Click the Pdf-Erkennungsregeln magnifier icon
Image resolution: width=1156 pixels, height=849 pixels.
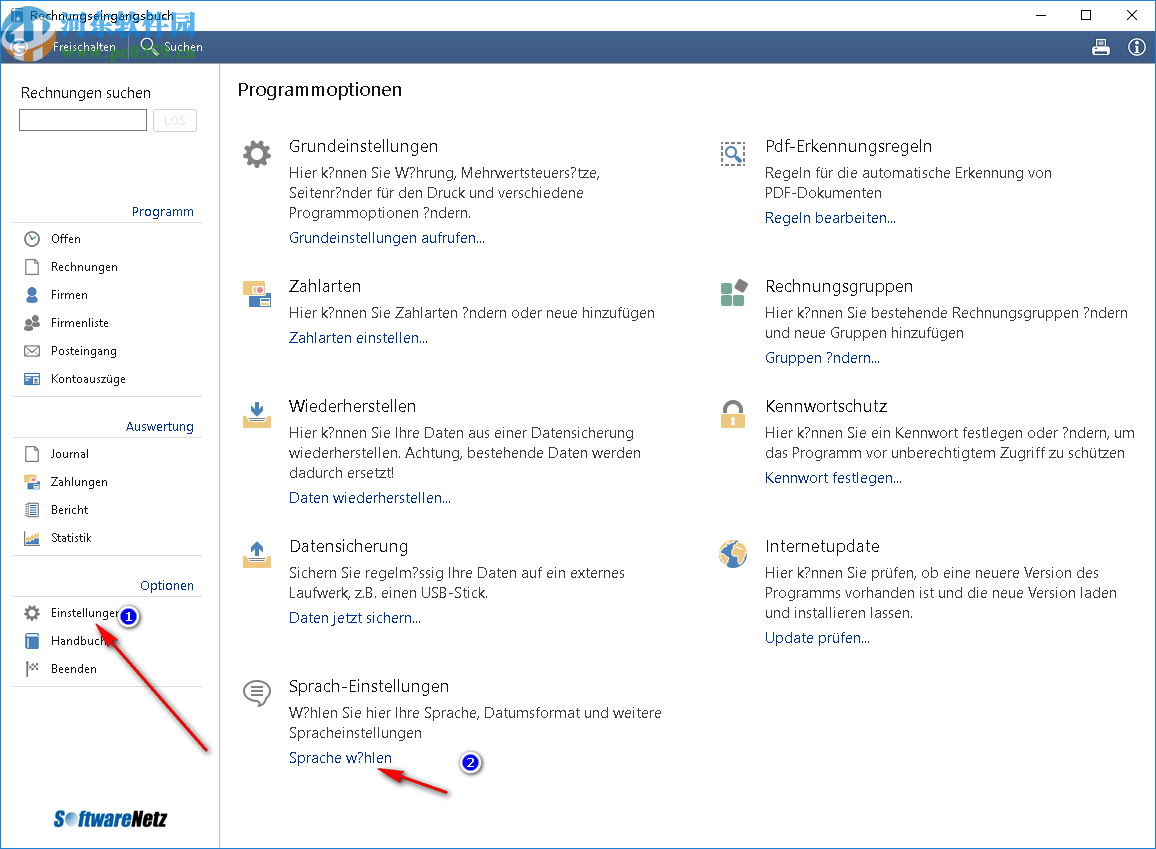[x=733, y=153]
